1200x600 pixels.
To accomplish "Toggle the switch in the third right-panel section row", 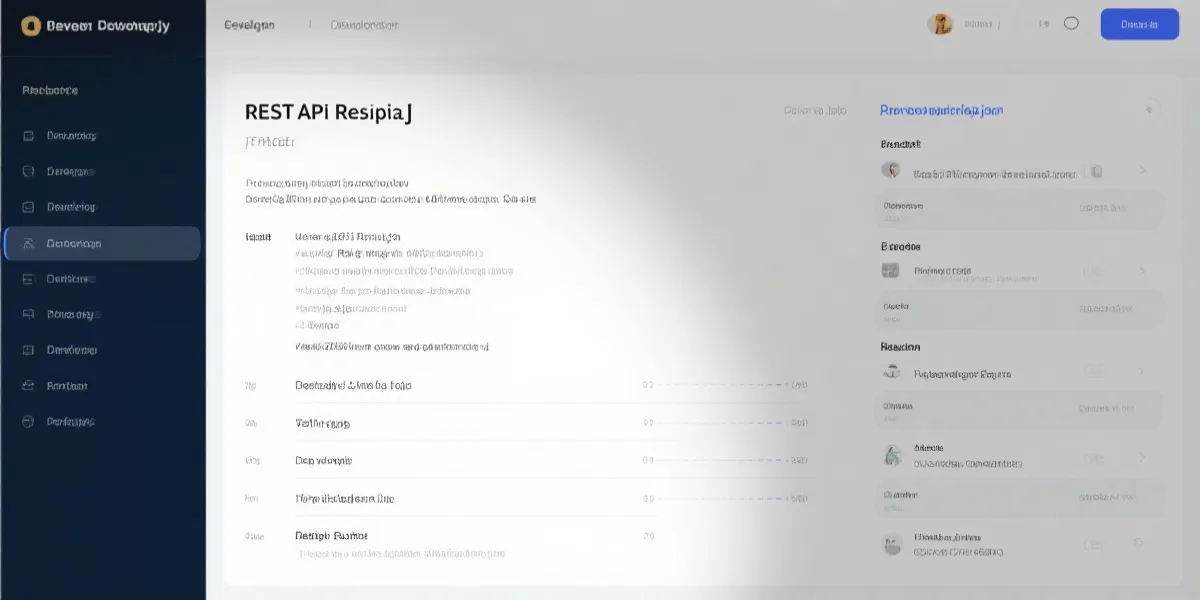I will [x=1095, y=372].
